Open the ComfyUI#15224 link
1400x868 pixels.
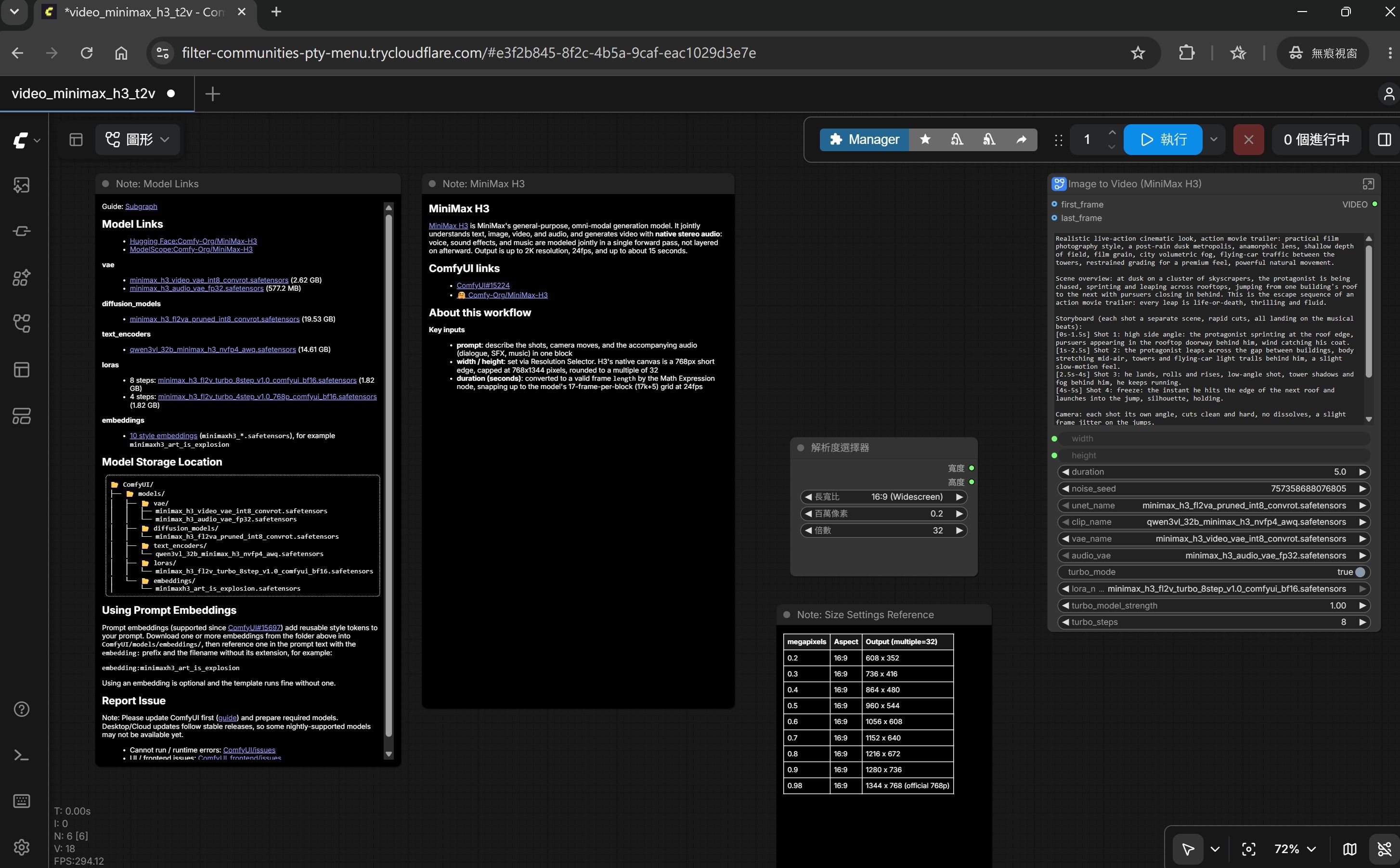point(483,285)
